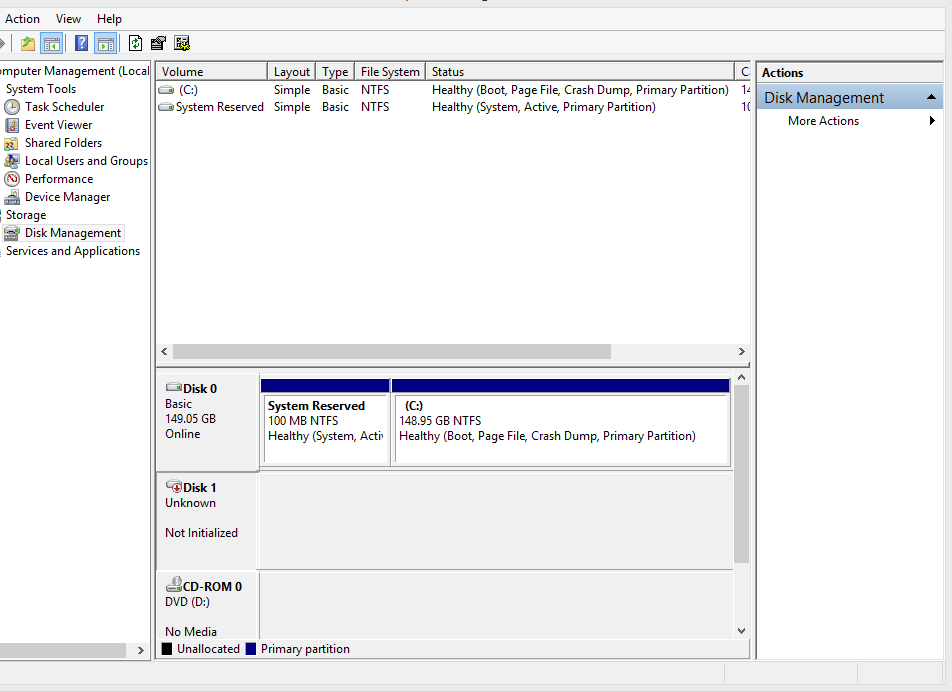This screenshot has width=952, height=692.
Task: Click the disk view vertical scrollbar thumb
Action: pos(741,474)
